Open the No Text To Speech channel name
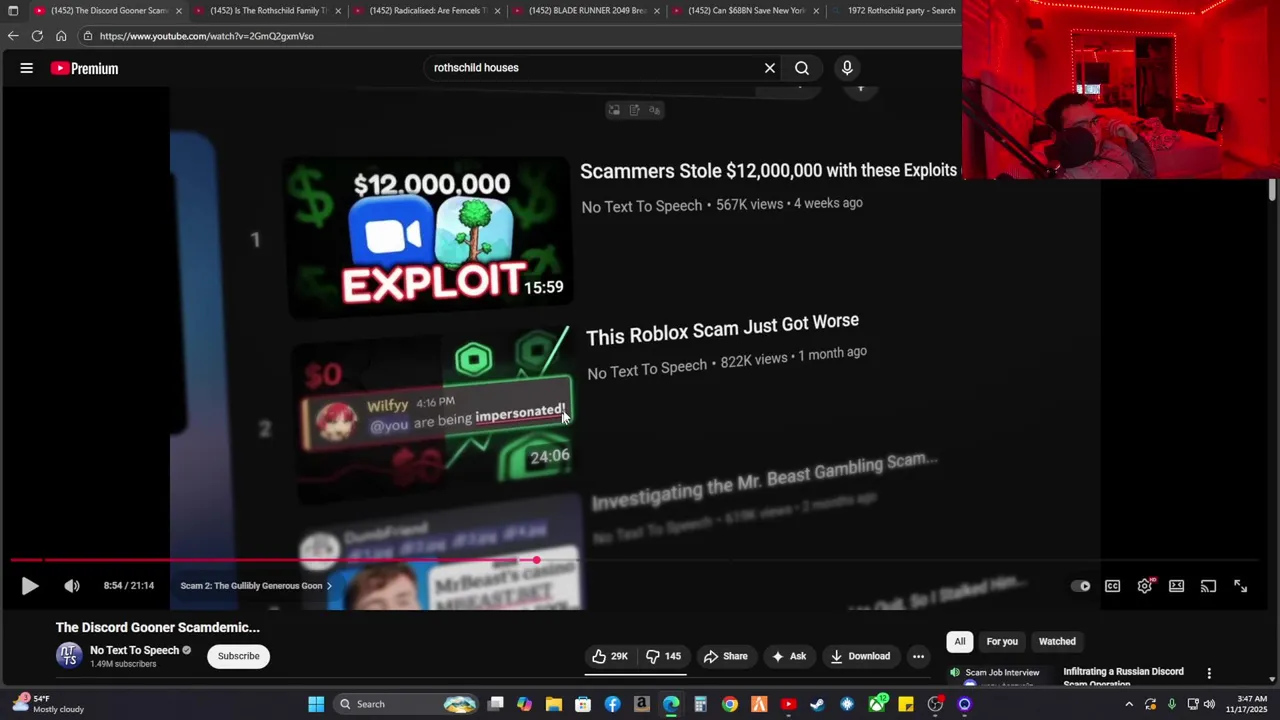Screen dimensions: 1280x720 click(134, 650)
